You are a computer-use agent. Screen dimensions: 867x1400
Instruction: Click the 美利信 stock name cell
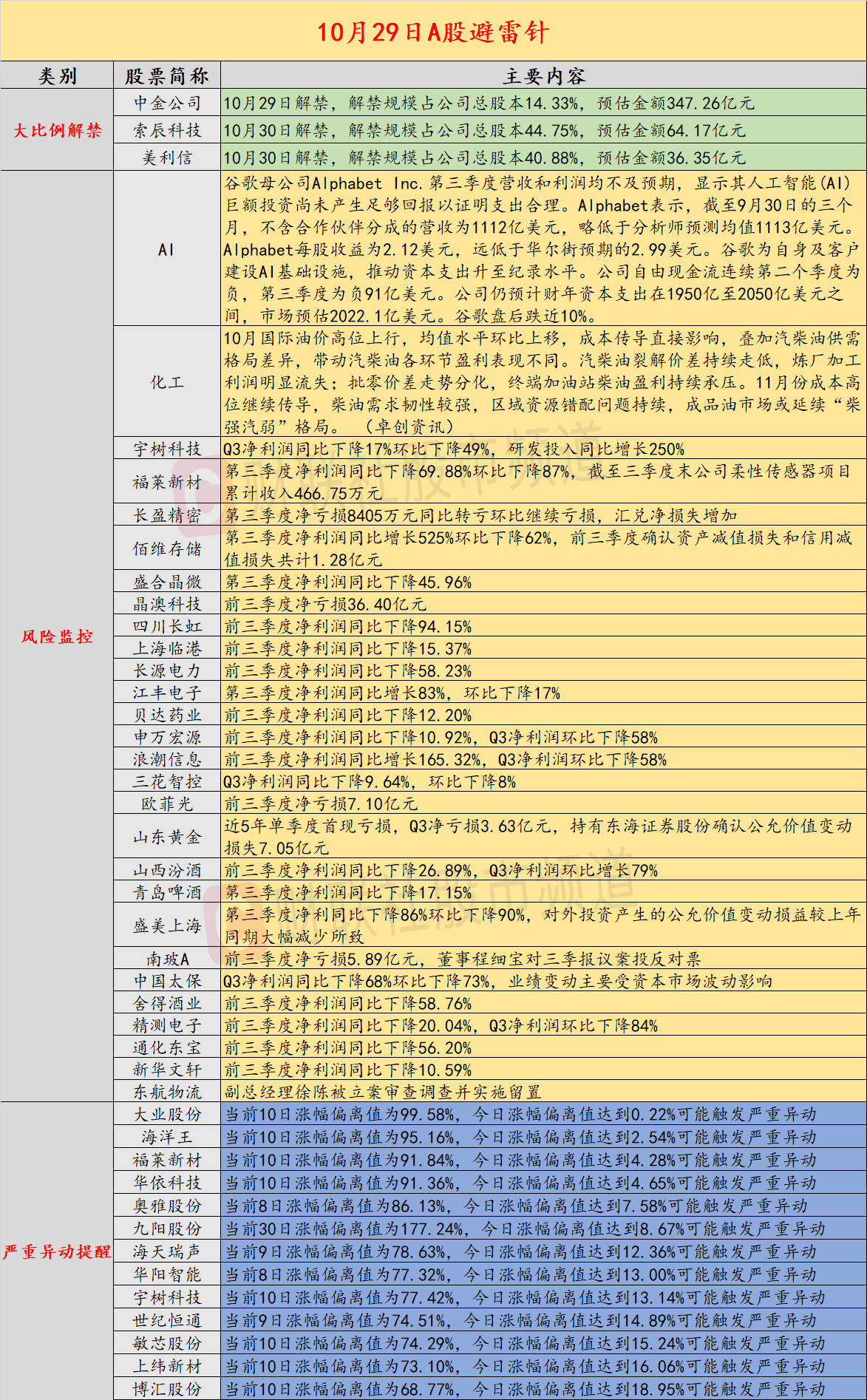(167, 157)
